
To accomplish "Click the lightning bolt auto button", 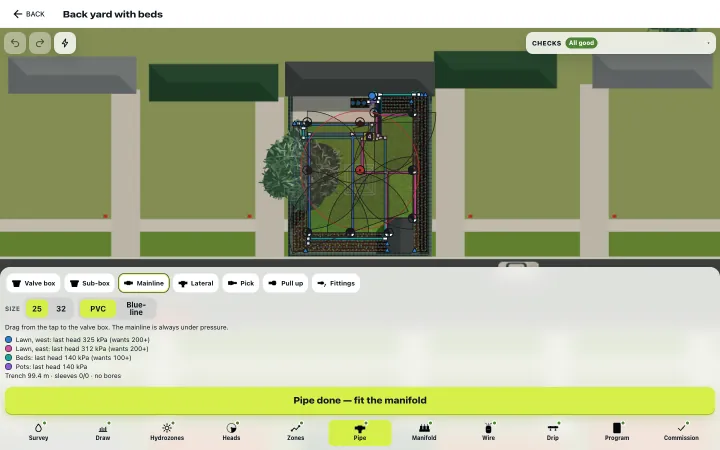I will [x=65, y=43].
